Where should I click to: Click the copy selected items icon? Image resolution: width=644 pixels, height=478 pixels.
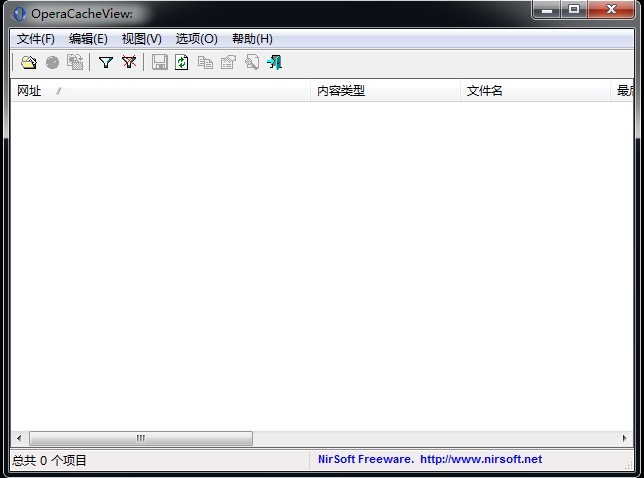205,62
